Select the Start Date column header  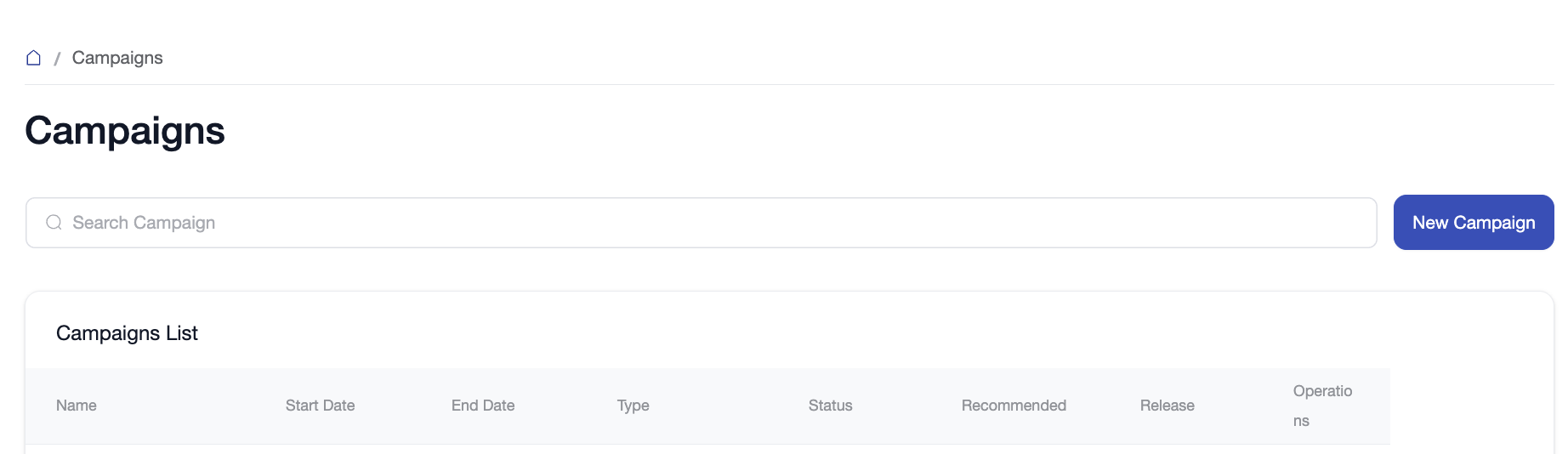(320, 406)
